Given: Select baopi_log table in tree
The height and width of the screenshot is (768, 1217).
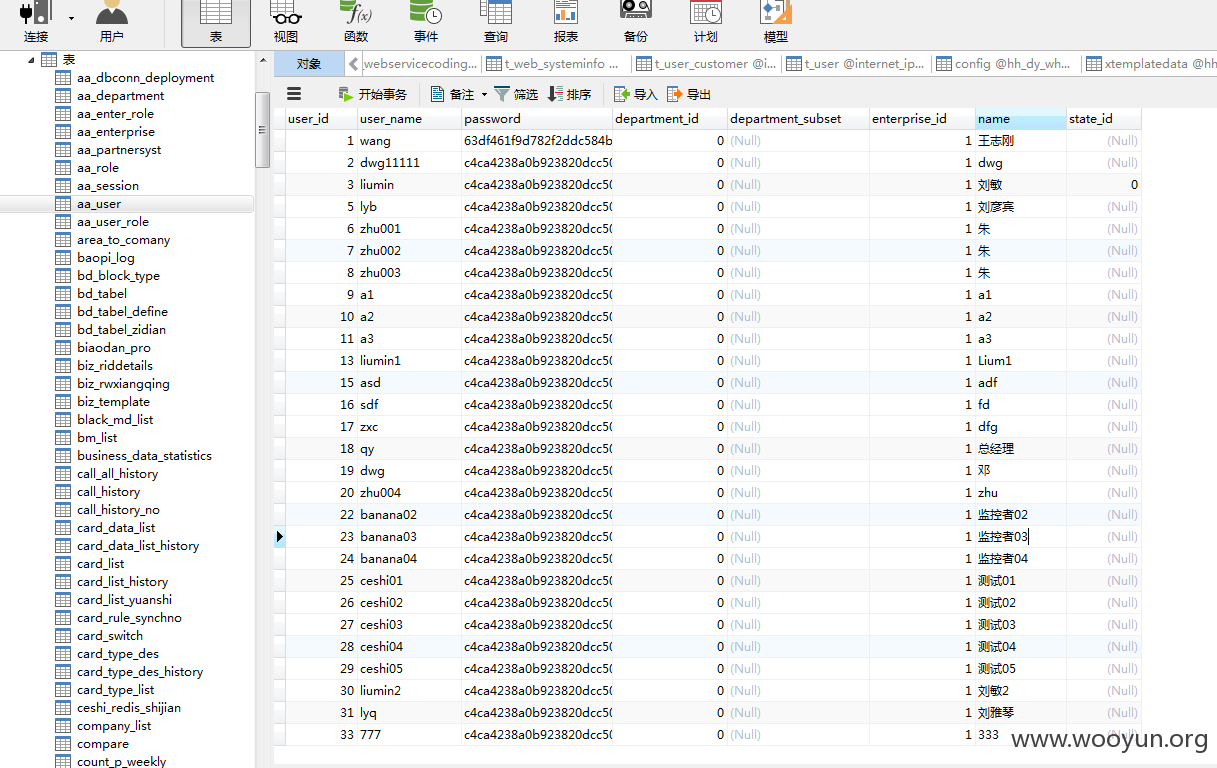Looking at the screenshot, I should point(105,258).
